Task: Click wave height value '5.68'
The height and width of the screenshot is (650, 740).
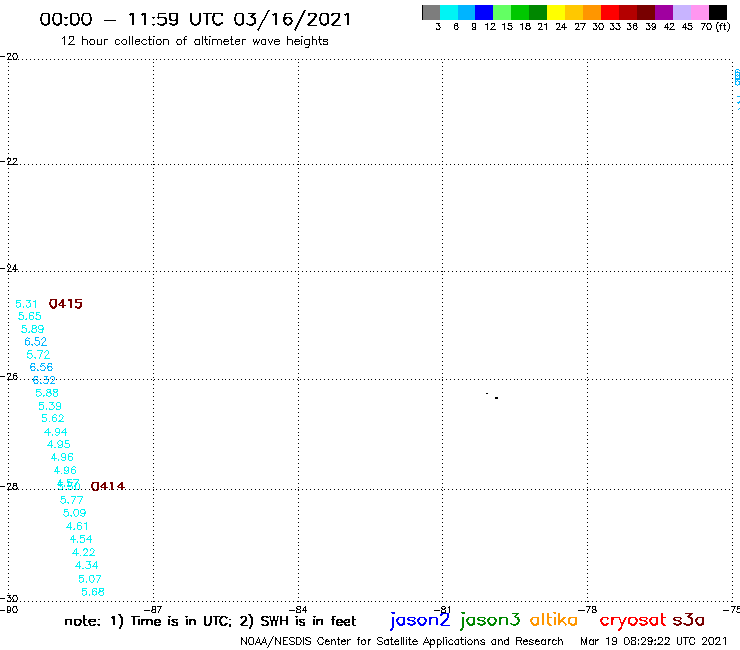Action: point(93,591)
